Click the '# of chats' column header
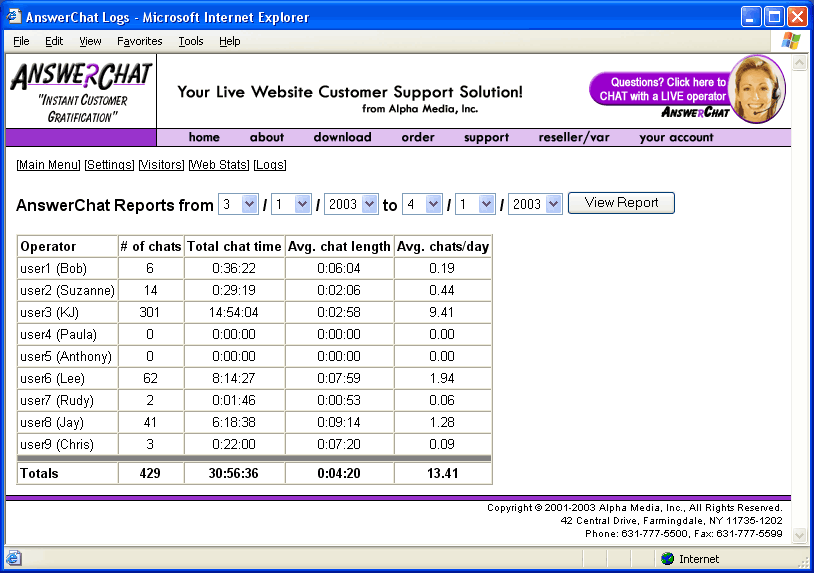The image size is (814, 573). pos(151,247)
